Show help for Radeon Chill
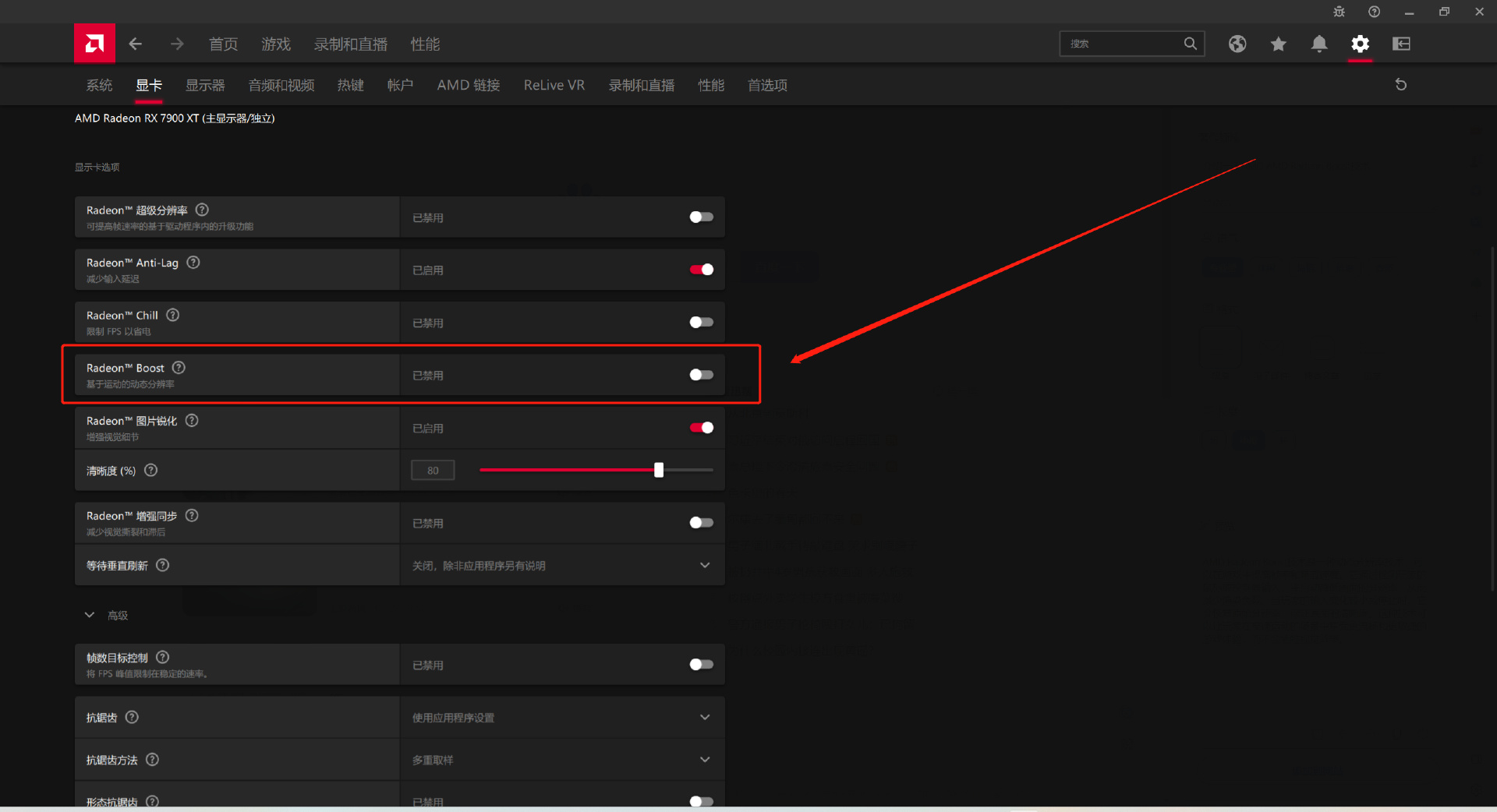The width and height of the screenshot is (1497, 812). coord(173,315)
